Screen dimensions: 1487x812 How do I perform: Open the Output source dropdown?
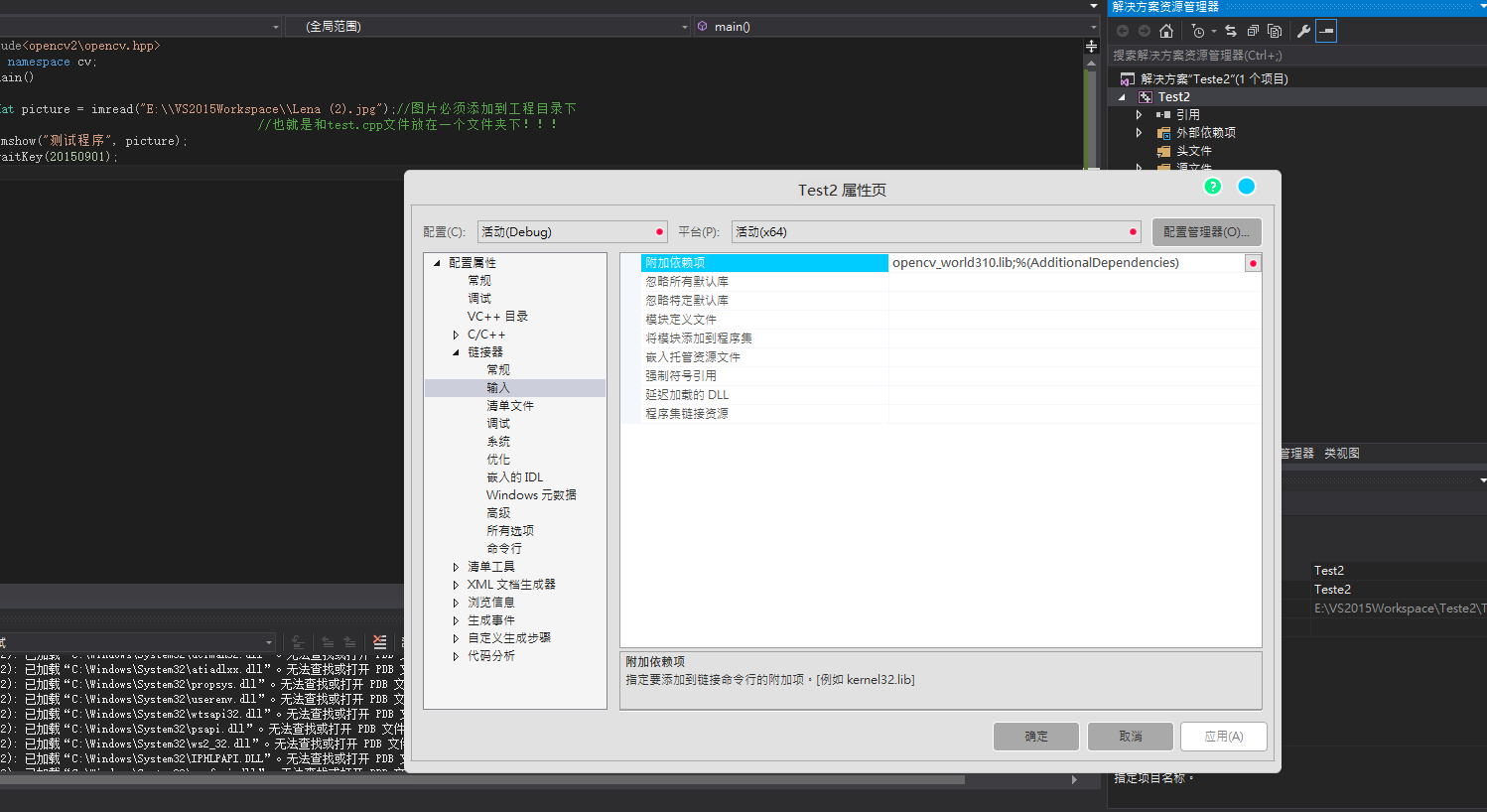click(x=268, y=642)
